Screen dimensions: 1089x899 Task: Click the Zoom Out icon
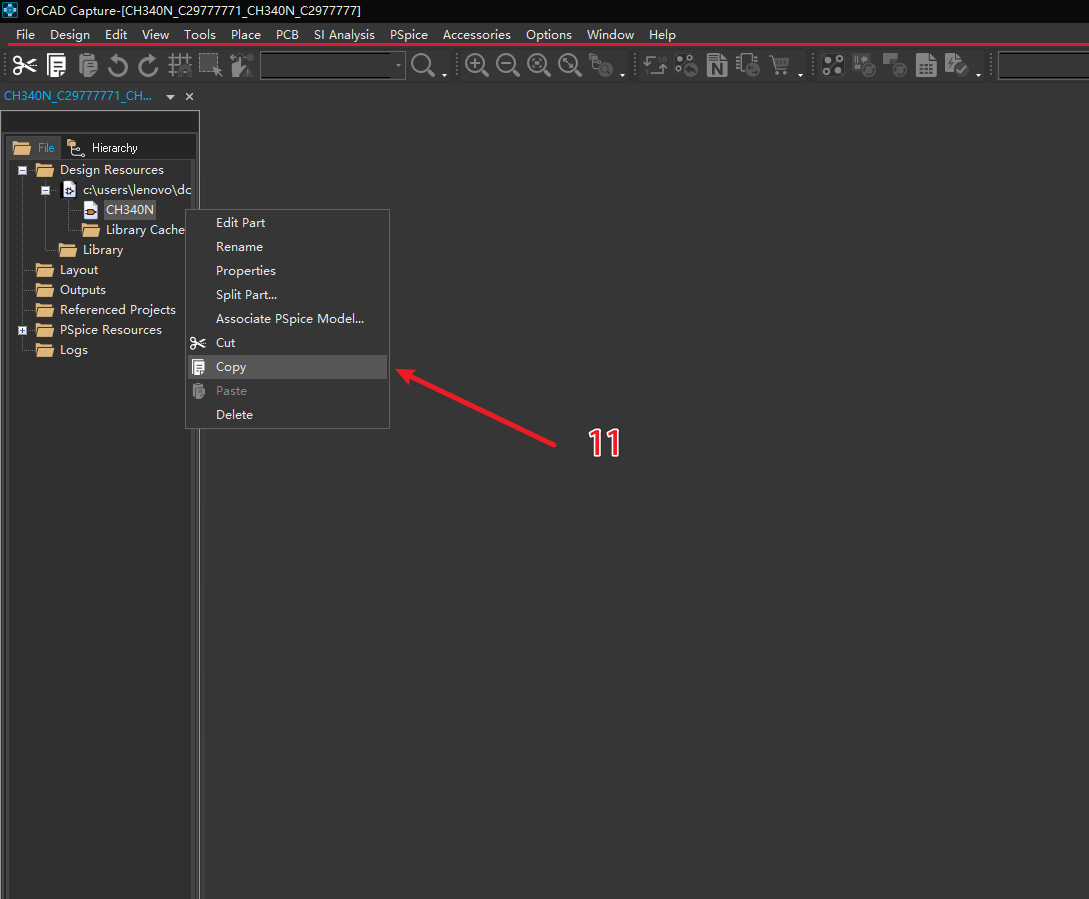508,65
